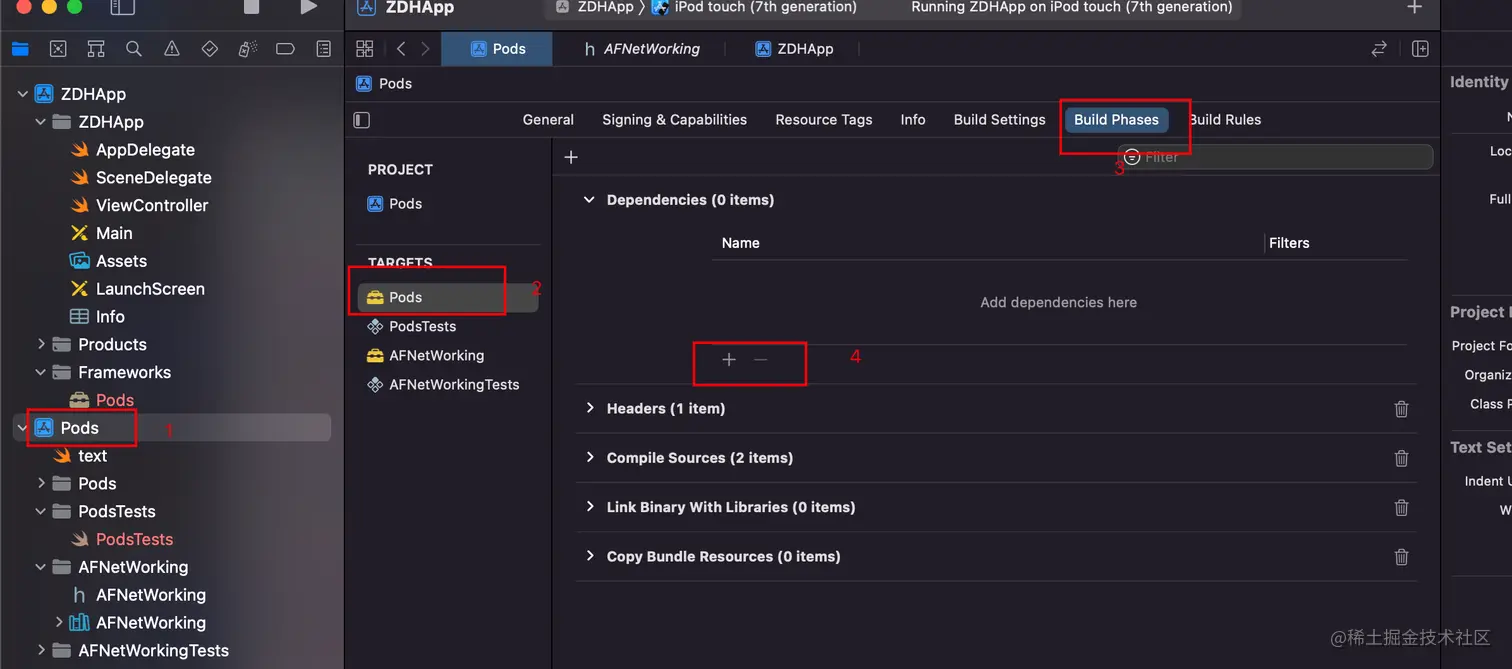Click the plus library button top right
Image resolution: width=1512 pixels, height=669 pixels.
point(1414,7)
